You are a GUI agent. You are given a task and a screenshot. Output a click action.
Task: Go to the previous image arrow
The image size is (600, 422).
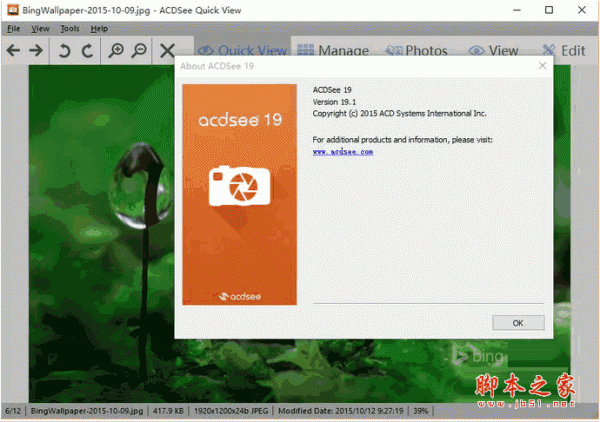coord(13,50)
